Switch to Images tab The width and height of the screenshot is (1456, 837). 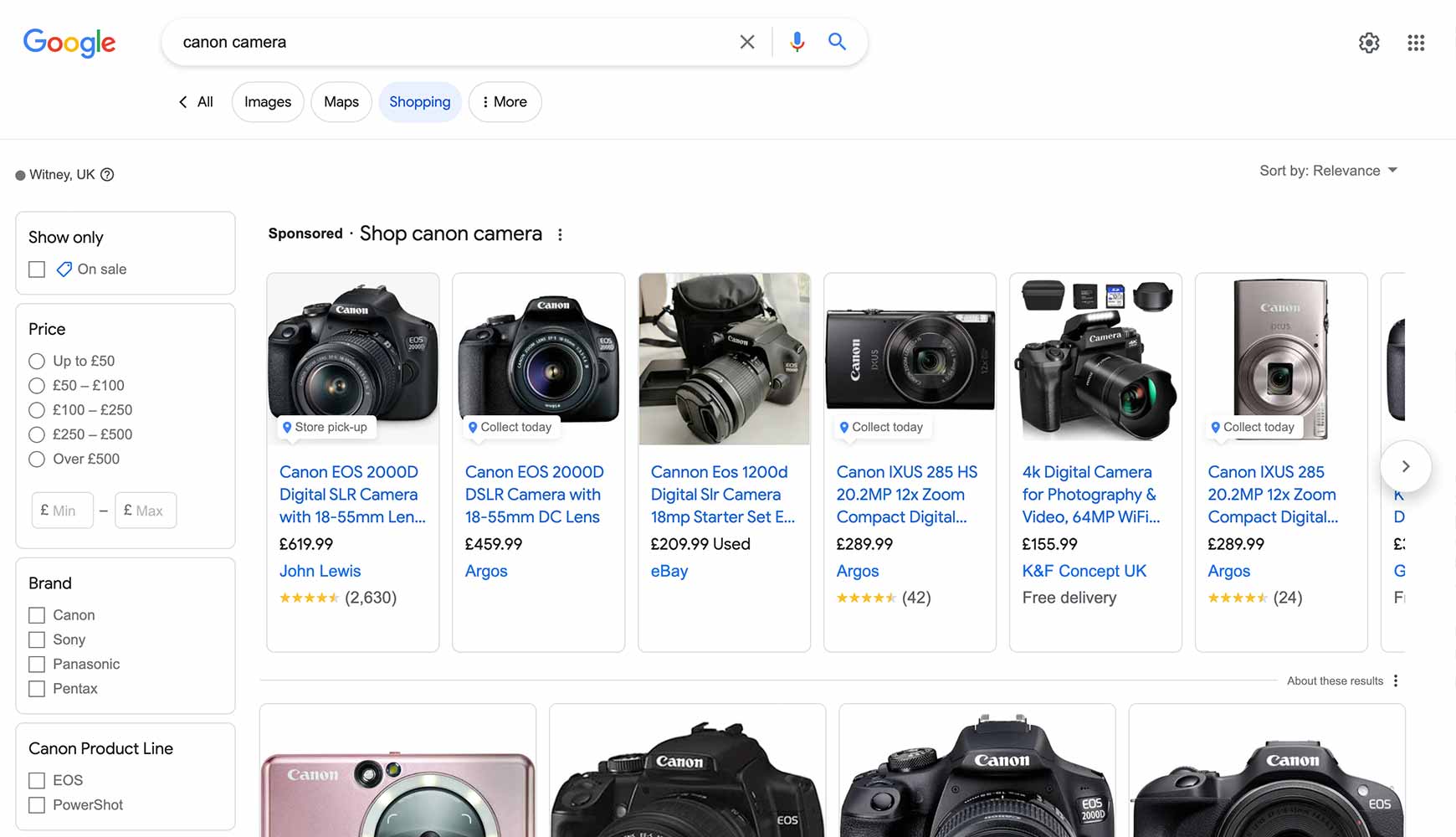268,102
